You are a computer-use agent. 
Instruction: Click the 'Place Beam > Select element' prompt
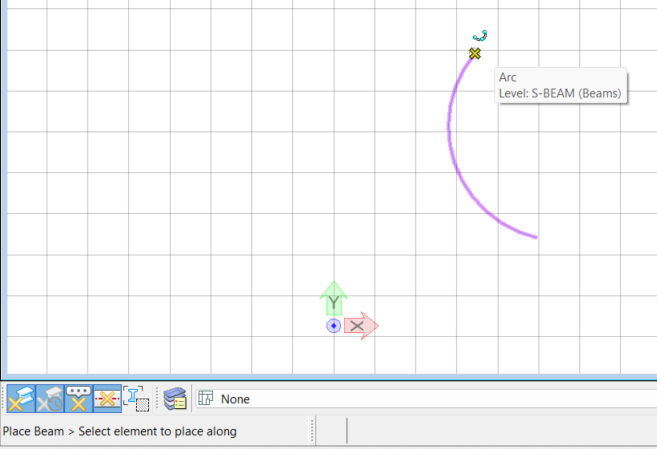[x=119, y=431]
